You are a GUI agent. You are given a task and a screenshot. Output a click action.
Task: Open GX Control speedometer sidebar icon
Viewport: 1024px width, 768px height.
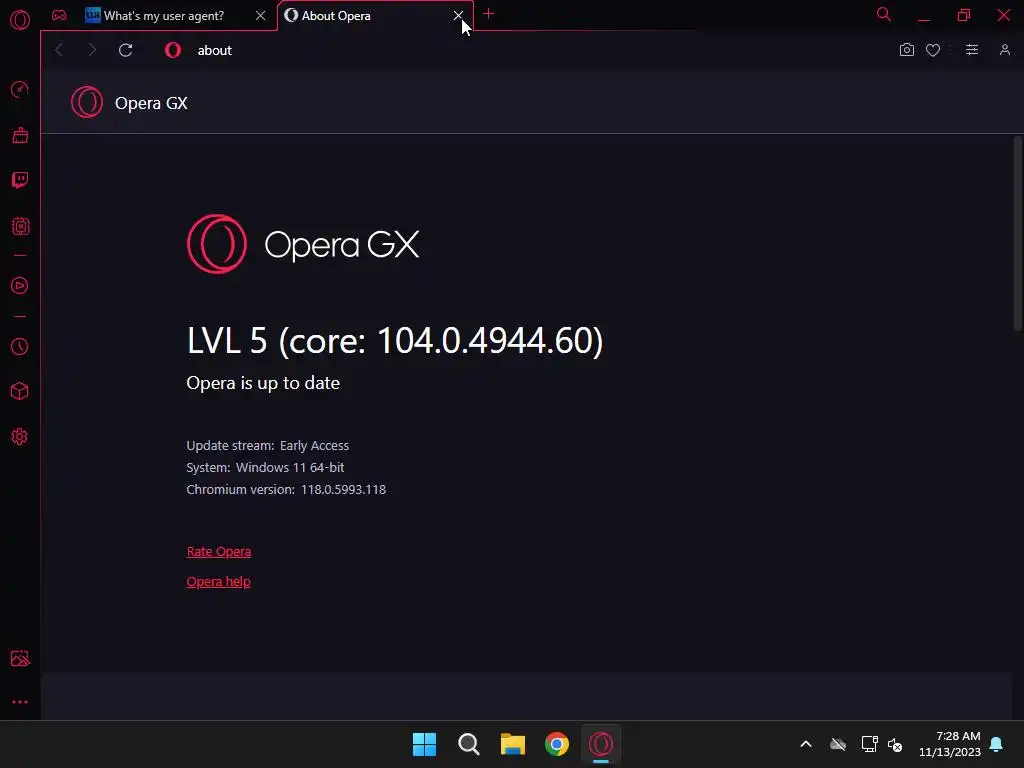pyautogui.click(x=20, y=89)
